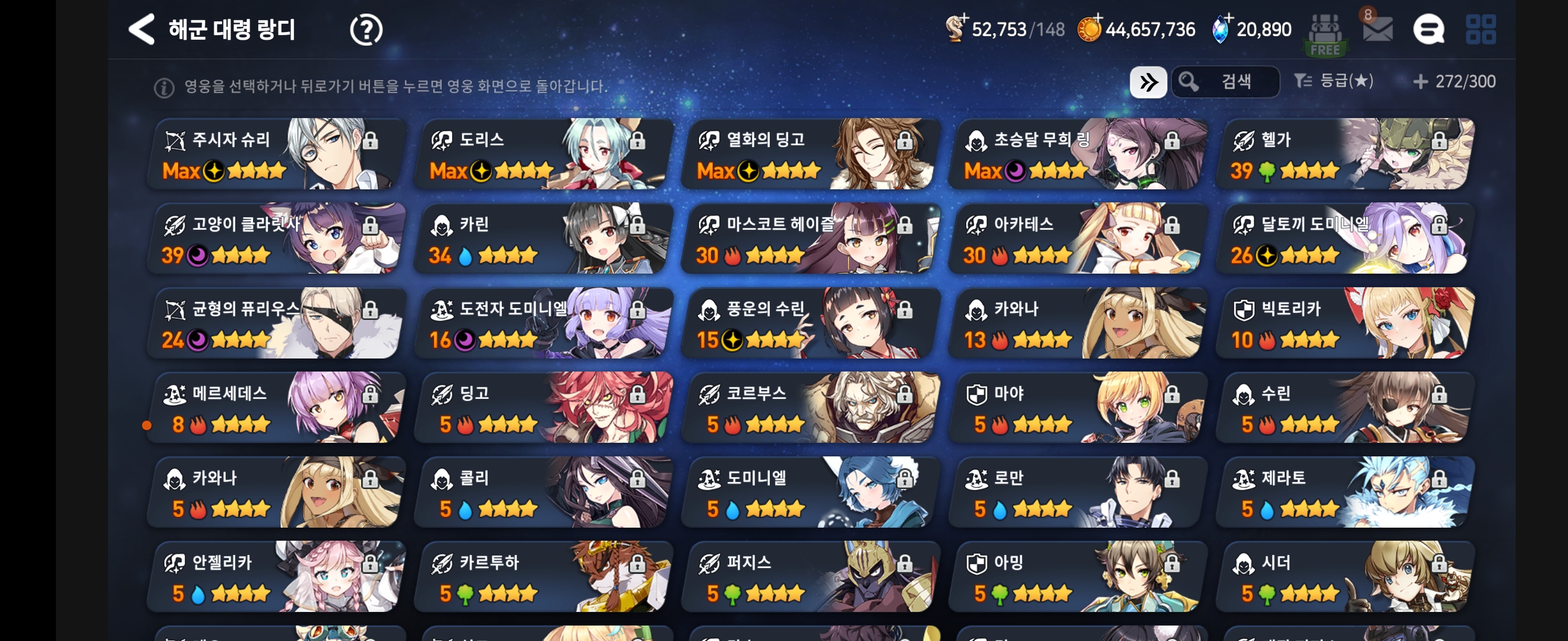Screen dimensions: 1568x641
Task: Click the 검색 search field
Action: point(1225,81)
